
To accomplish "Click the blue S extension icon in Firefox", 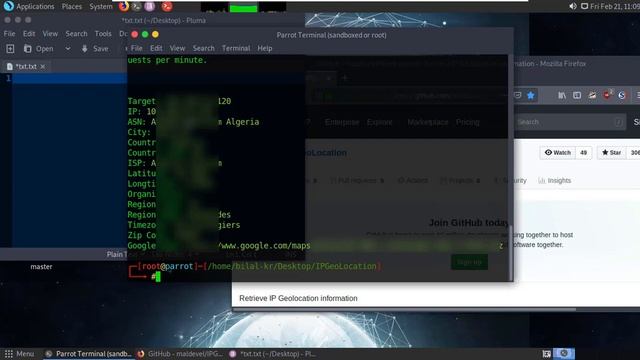I will [622, 96].
